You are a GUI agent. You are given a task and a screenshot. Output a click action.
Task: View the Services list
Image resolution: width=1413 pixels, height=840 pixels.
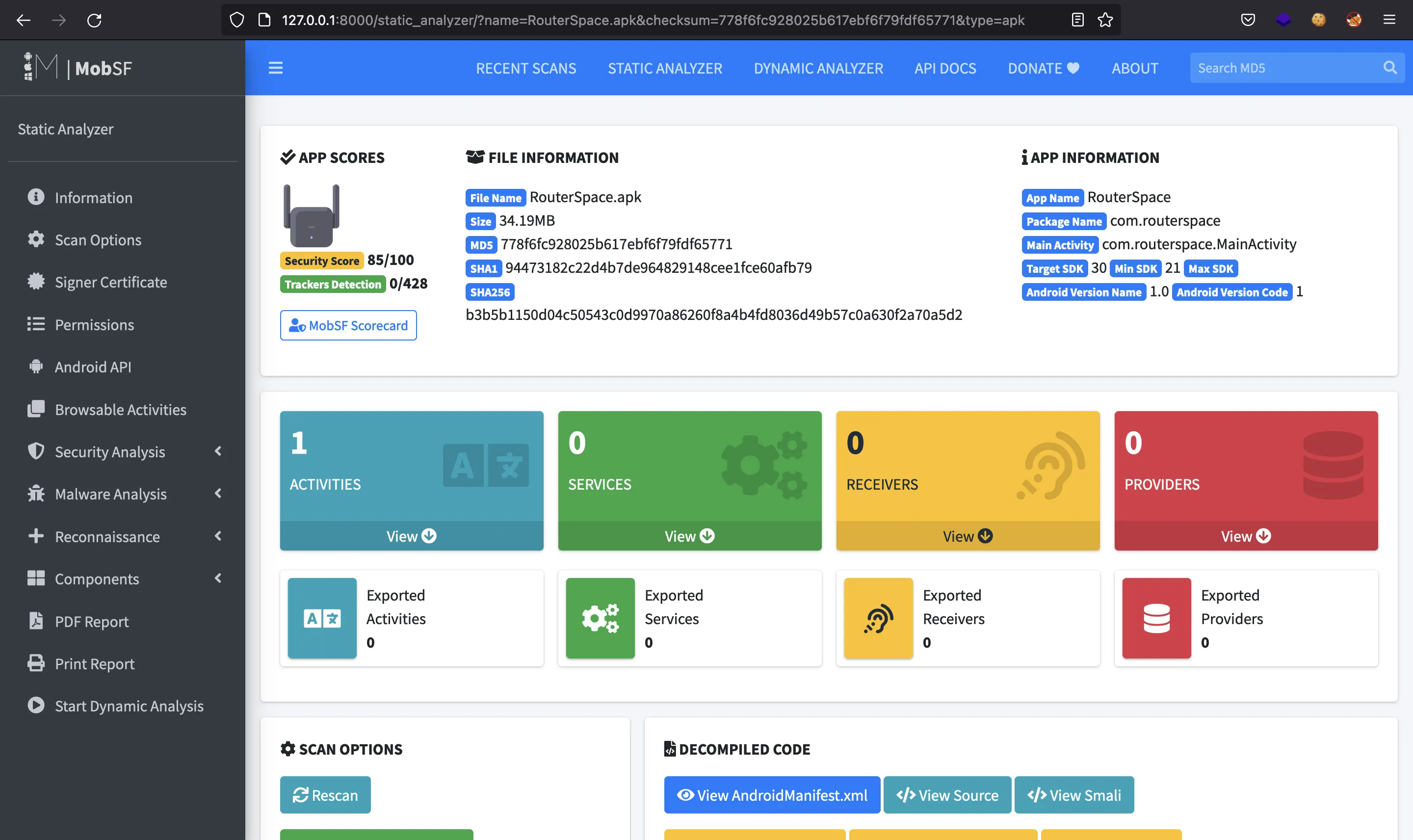tap(690, 536)
